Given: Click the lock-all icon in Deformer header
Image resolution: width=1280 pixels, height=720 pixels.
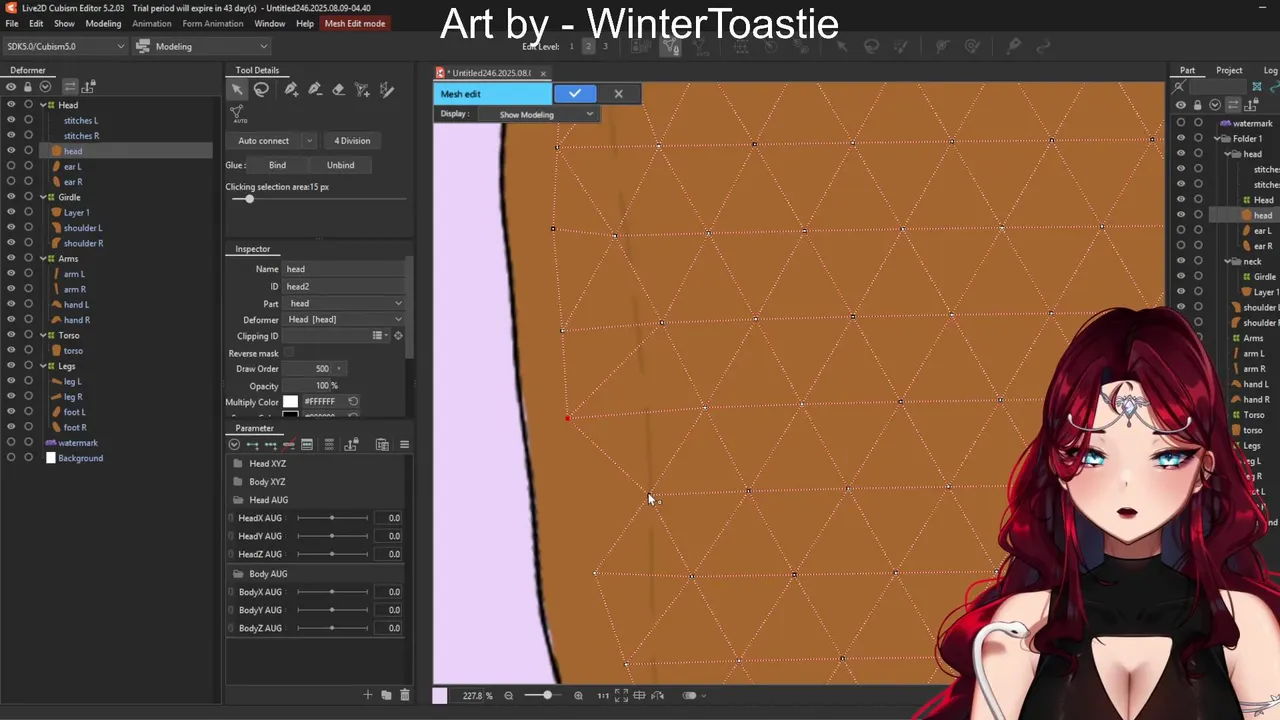Looking at the screenshot, I should 28,87.
